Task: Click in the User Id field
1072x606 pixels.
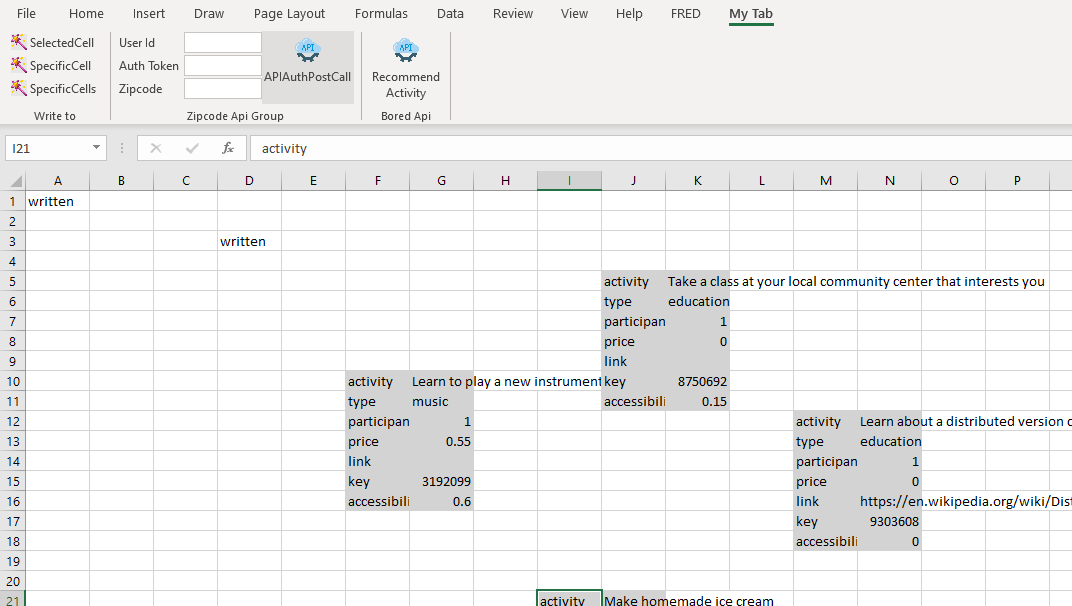Action: (223, 42)
